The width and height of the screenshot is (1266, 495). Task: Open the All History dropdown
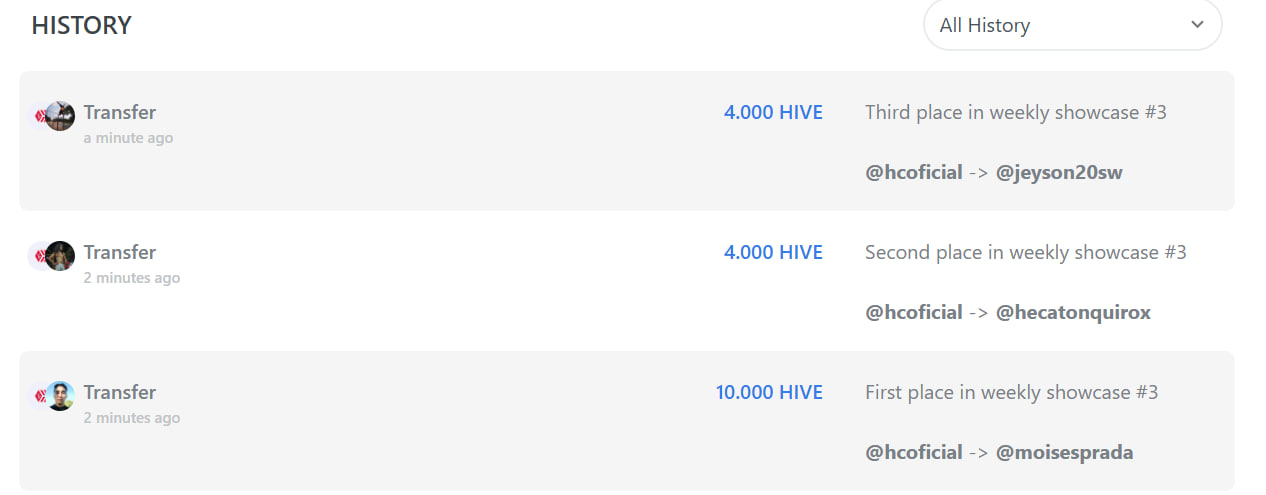coord(1072,25)
